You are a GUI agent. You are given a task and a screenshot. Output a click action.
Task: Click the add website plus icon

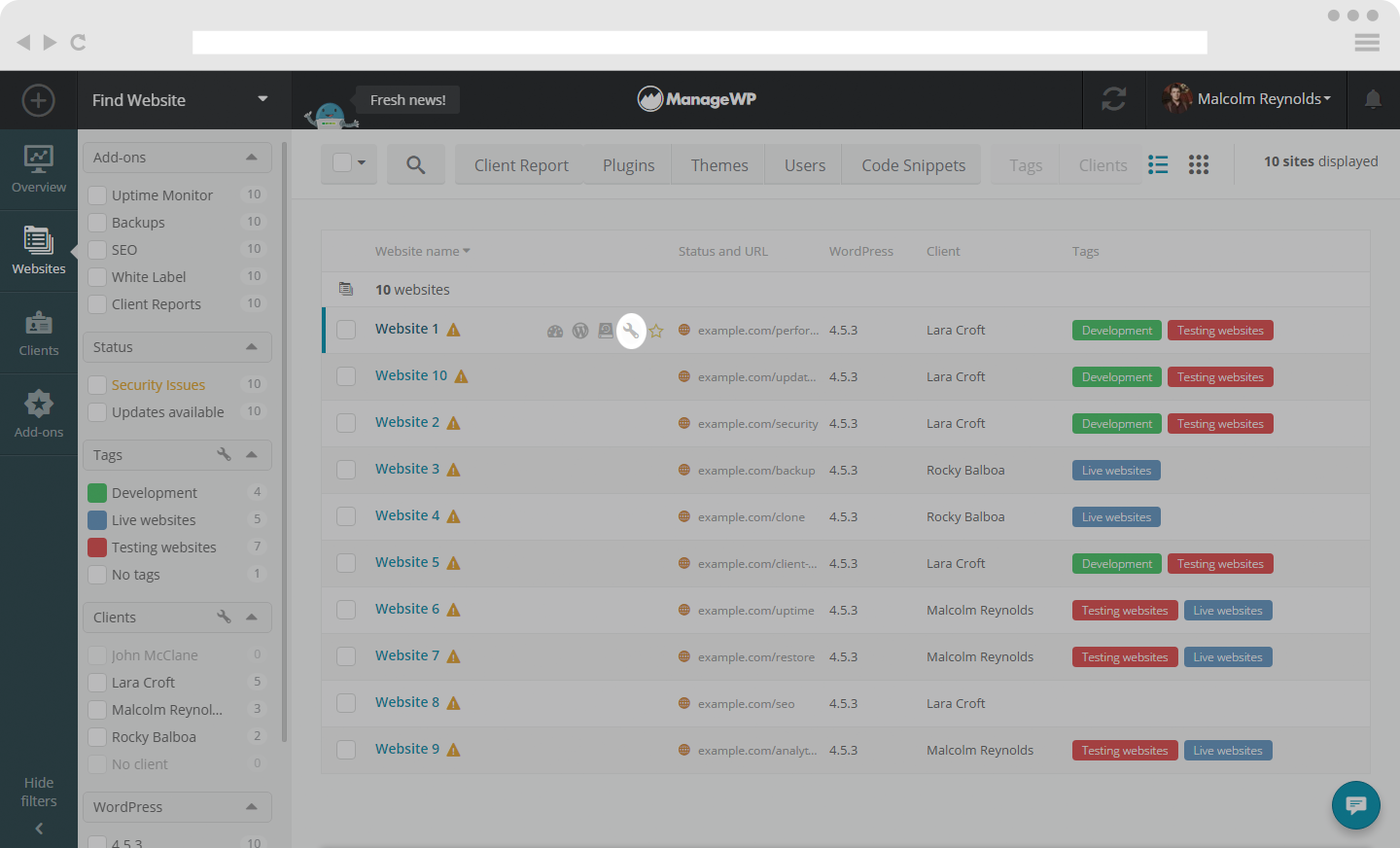point(38,100)
